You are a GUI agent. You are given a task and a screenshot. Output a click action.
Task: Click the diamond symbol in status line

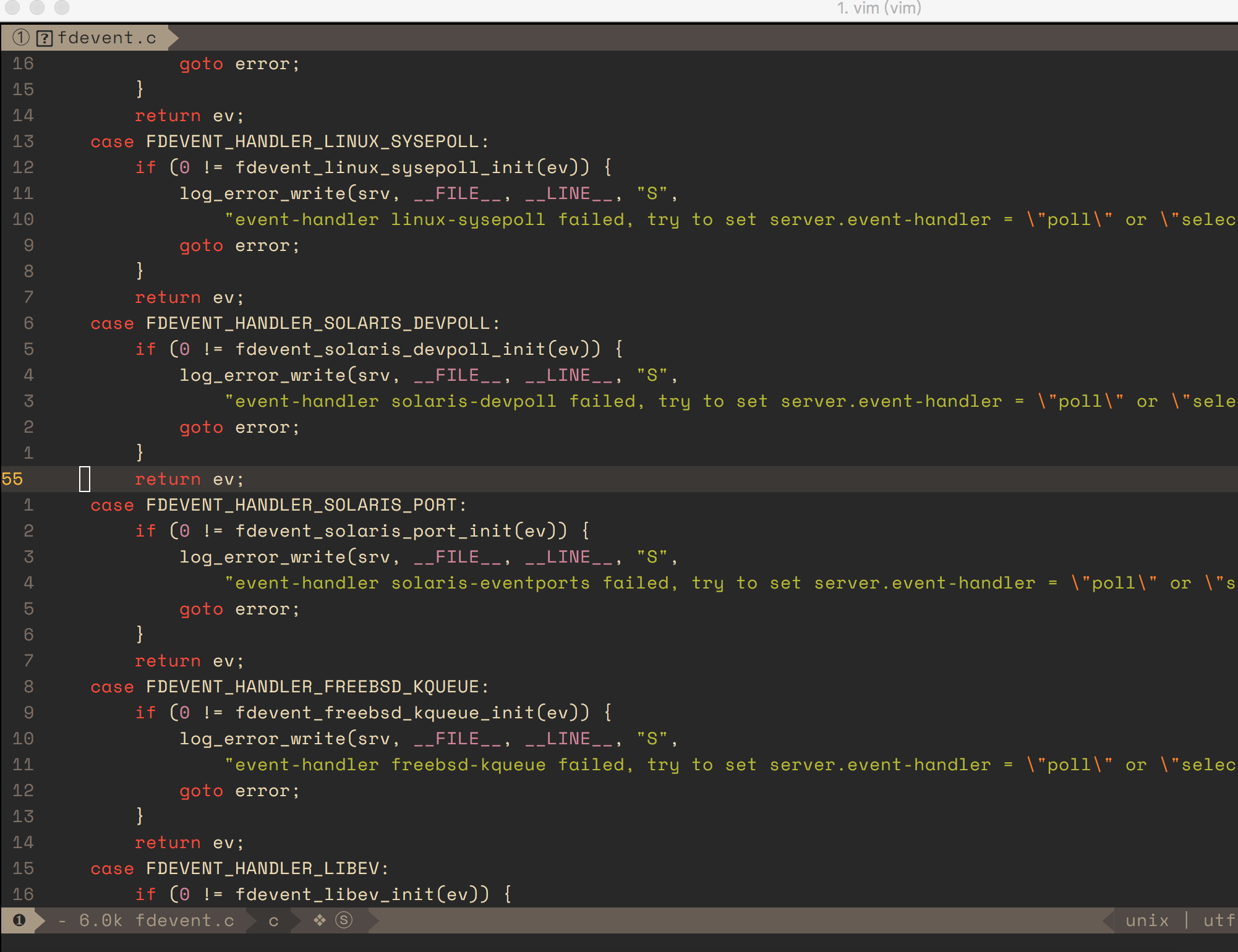[320, 920]
